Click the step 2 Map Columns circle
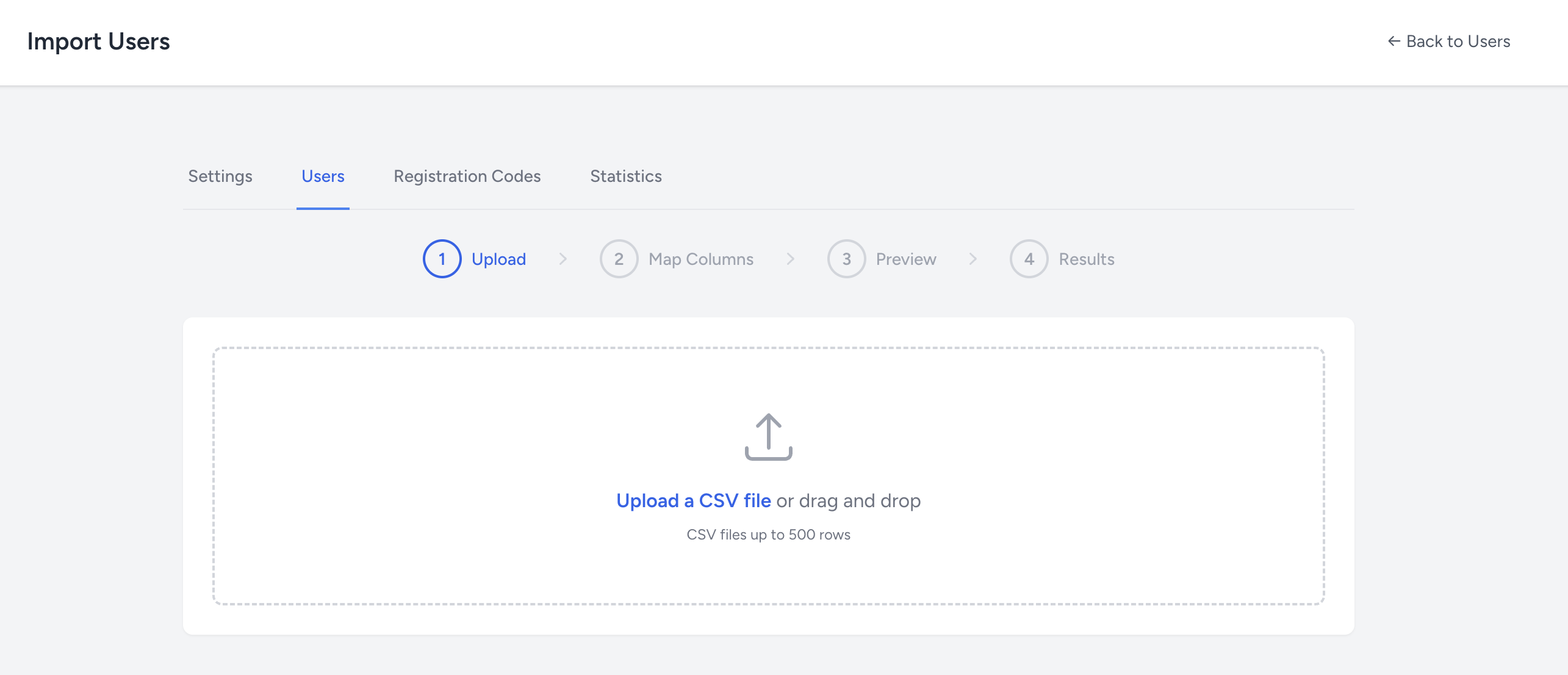Screen dimensions: 1568x675 [x=619, y=258]
